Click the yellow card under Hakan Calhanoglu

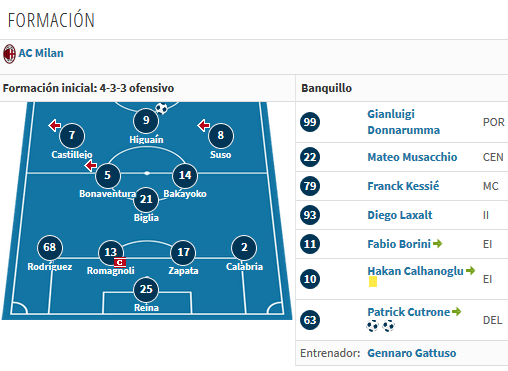(373, 282)
